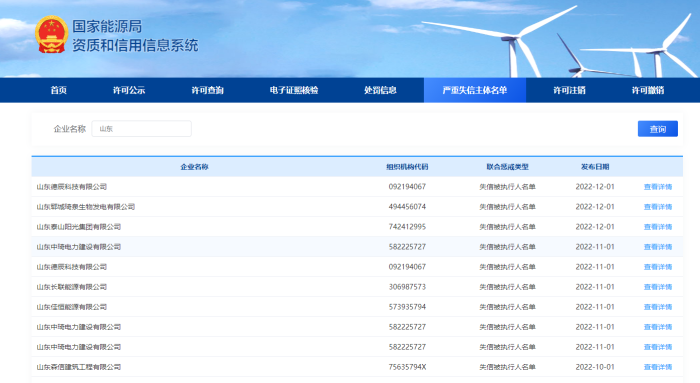Image resolution: width=700 pixels, height=383 pixels.
Task: Click the 企业名称 label beside the search box
Action: click(x=70, y=129)
